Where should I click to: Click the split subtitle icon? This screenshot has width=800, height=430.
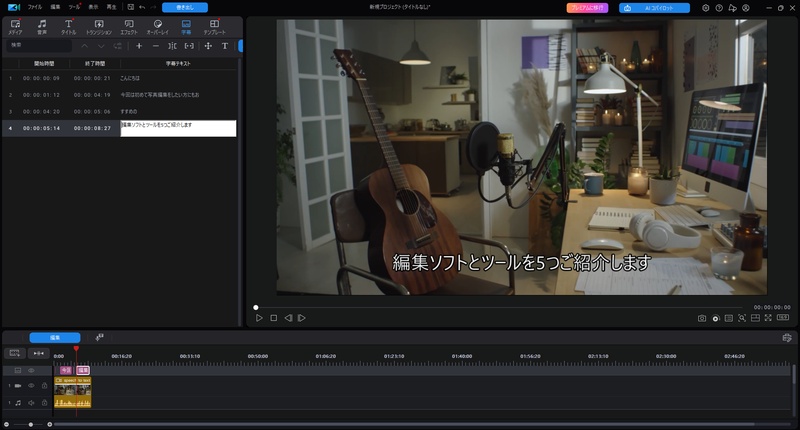click(172, 46)
